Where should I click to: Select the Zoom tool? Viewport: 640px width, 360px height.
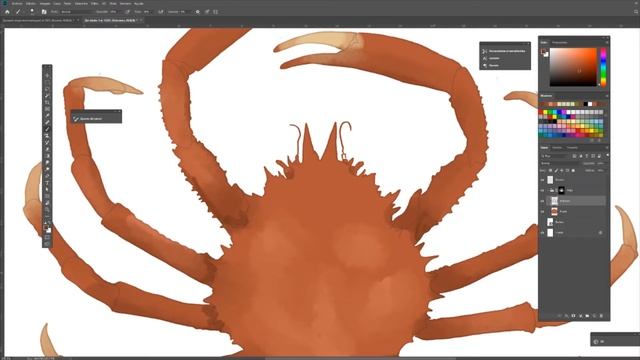pos(47,209)
